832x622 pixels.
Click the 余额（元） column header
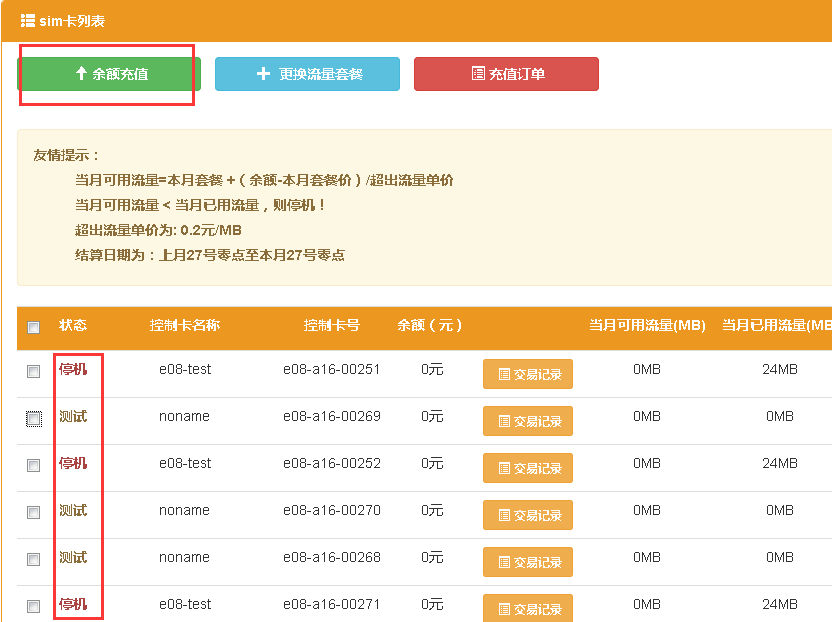[430, 325]
